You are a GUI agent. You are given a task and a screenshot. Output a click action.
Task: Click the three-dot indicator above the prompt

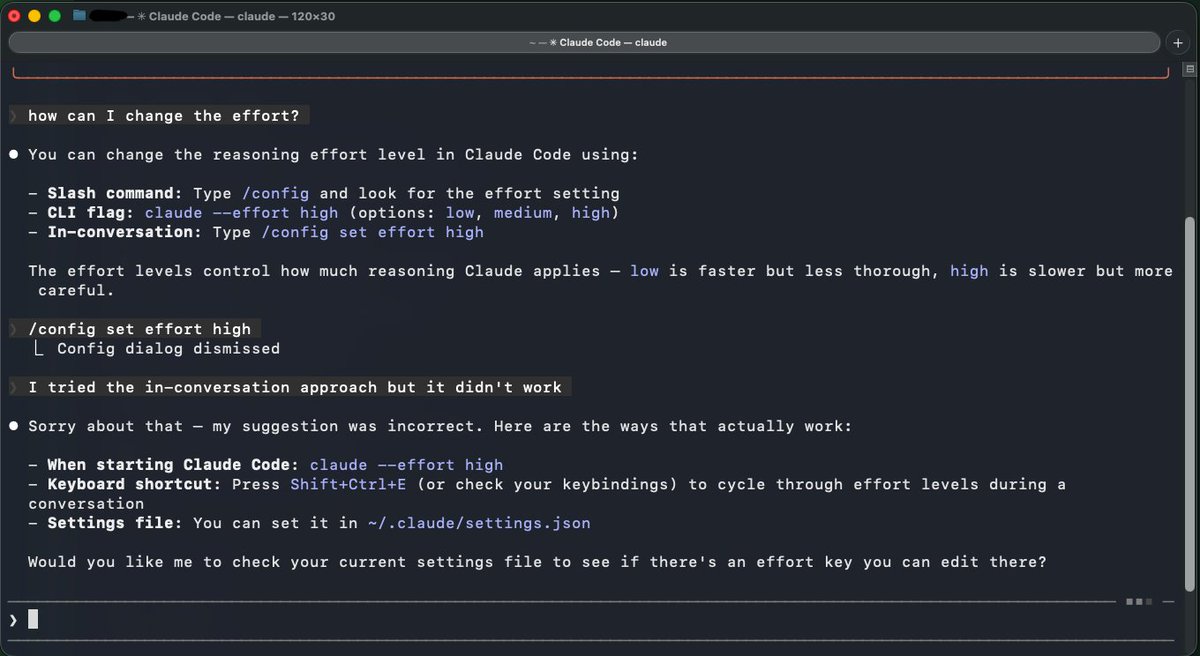(x=1139, y=602)
